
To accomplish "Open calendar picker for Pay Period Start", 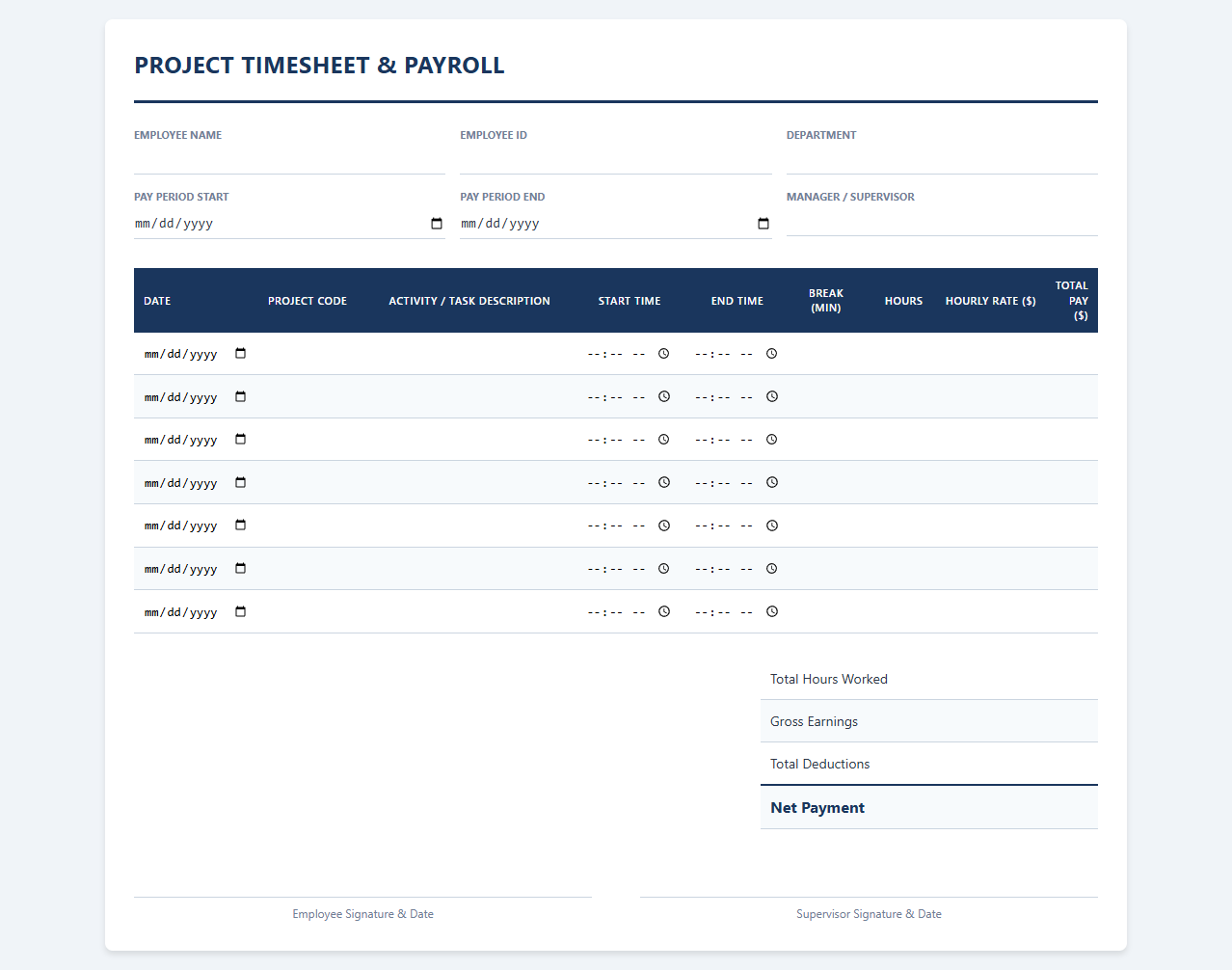I will coord(437,224).
